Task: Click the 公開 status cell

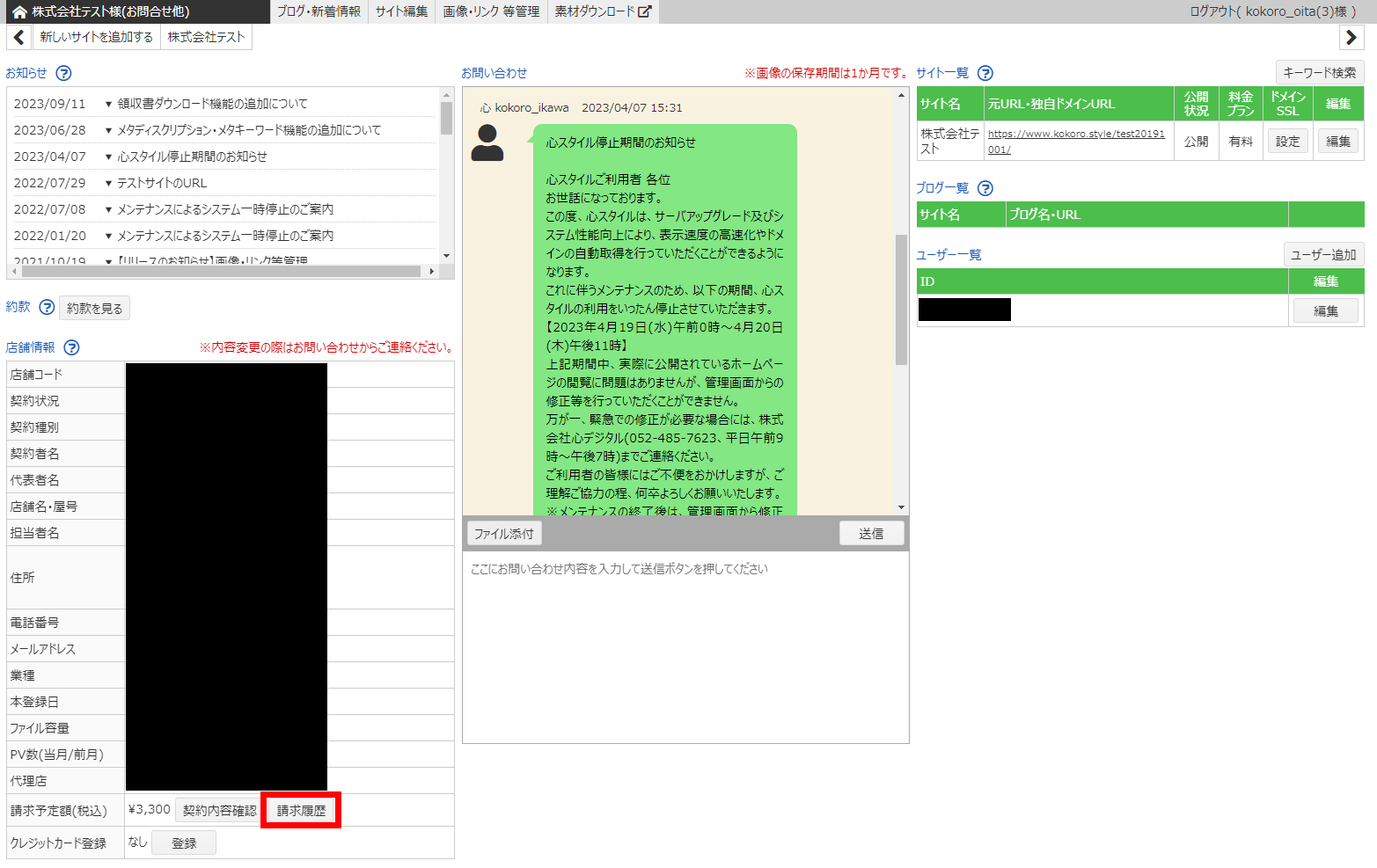Action: point(1196,142)
